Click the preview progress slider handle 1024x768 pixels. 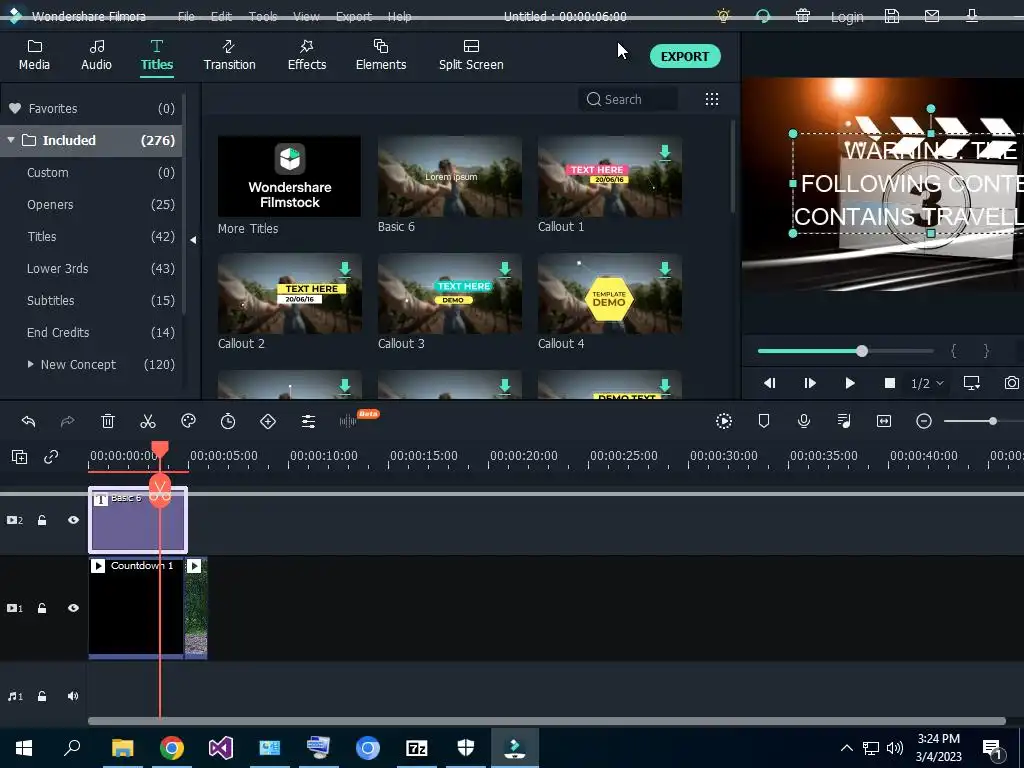point(862,351)
